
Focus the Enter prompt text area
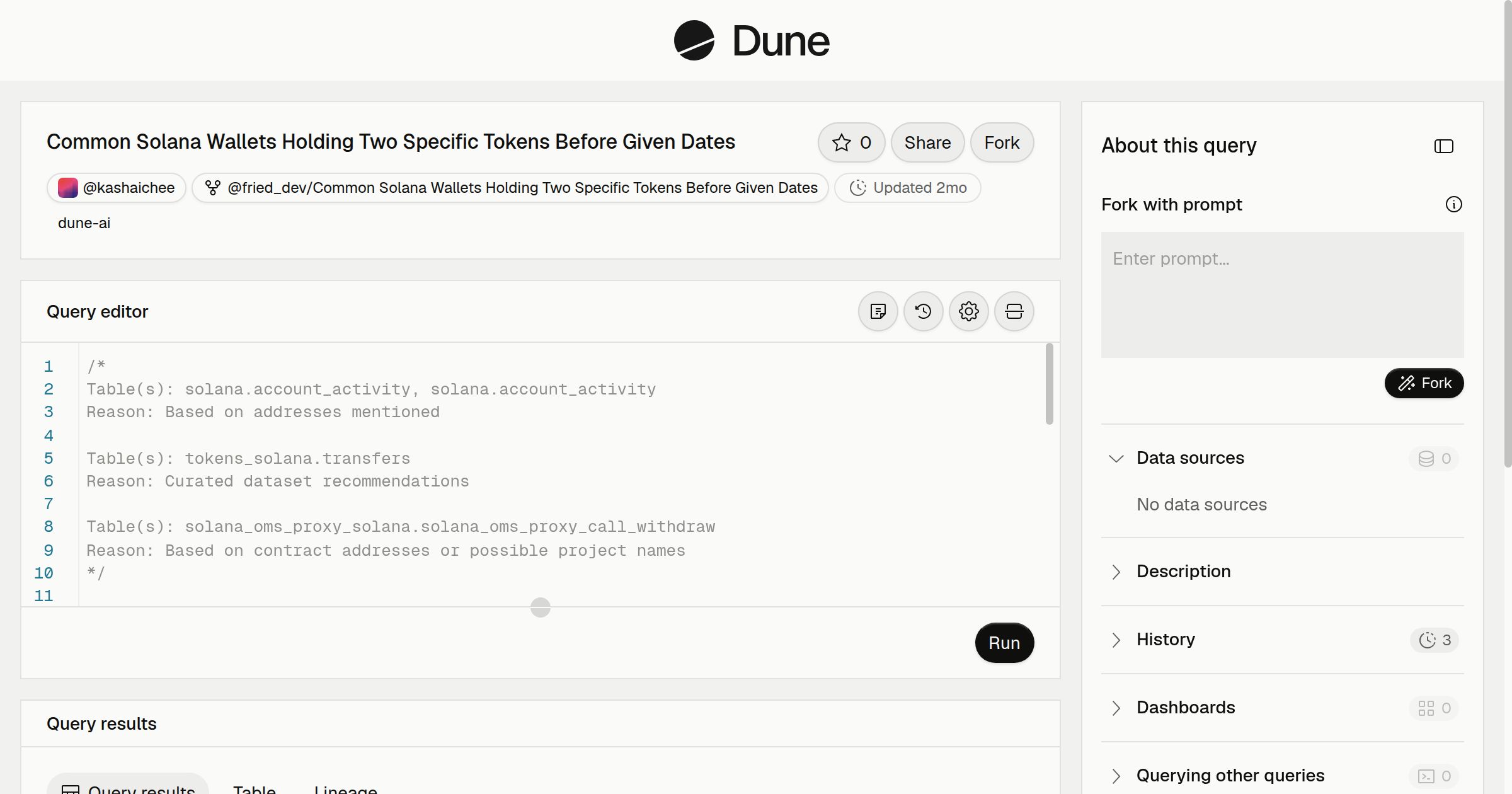(1282, 295)
